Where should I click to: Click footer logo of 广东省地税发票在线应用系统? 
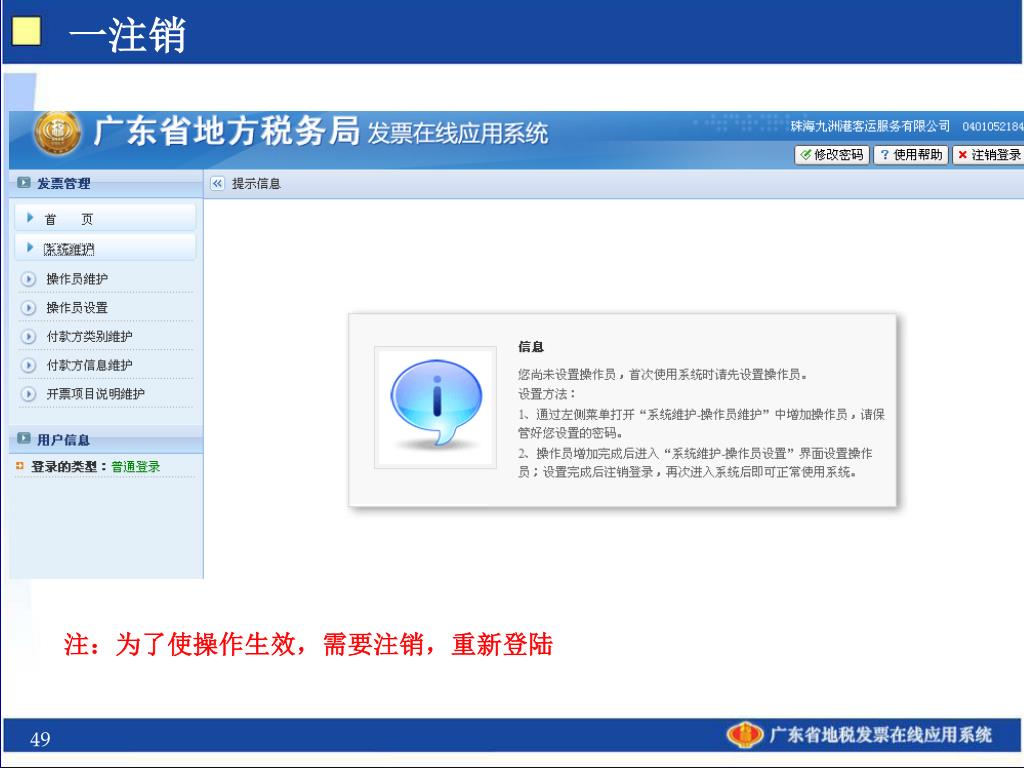[744, 735]
